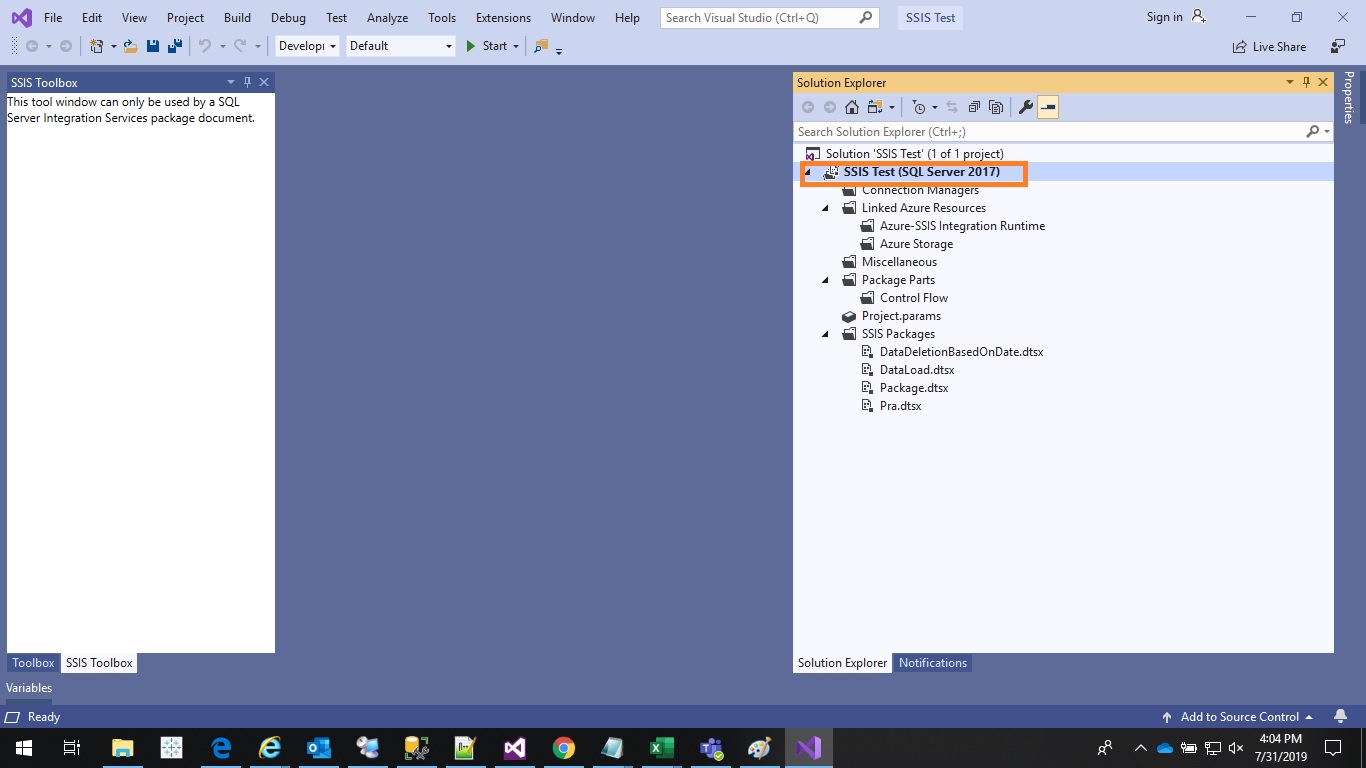Screen dimensions: 1366x768
Task: Open the Debug menu
Action: [288, 17]
